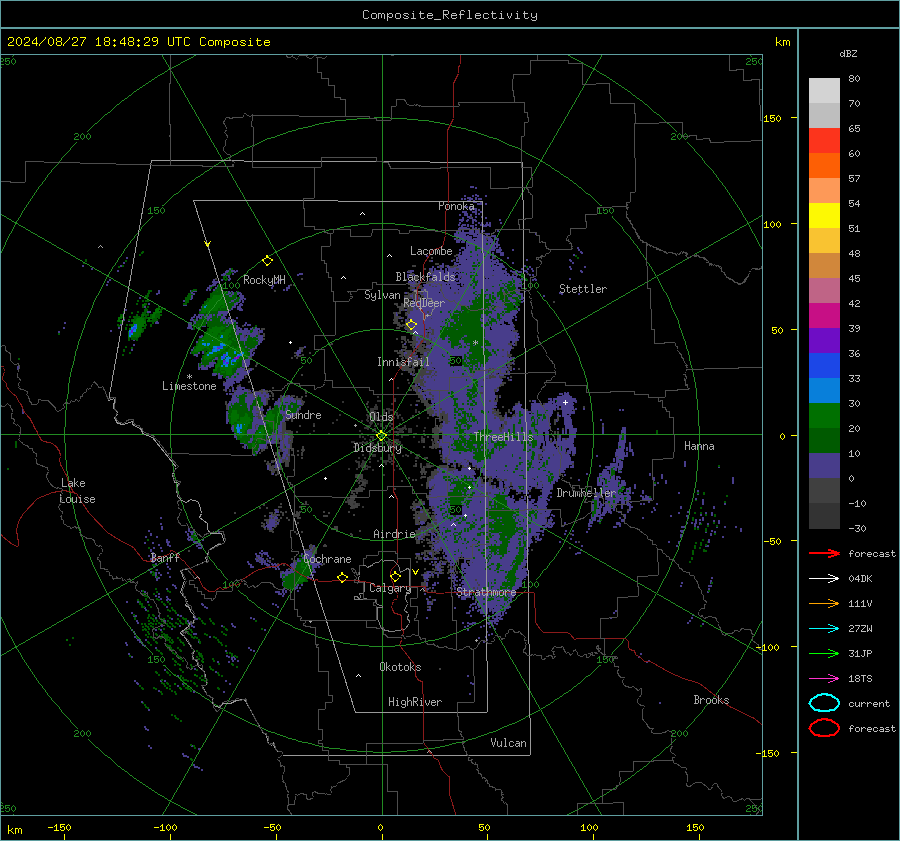
Task: Click the Sylvan label on map
Action: pyautogui.click(x=382, y=295)
